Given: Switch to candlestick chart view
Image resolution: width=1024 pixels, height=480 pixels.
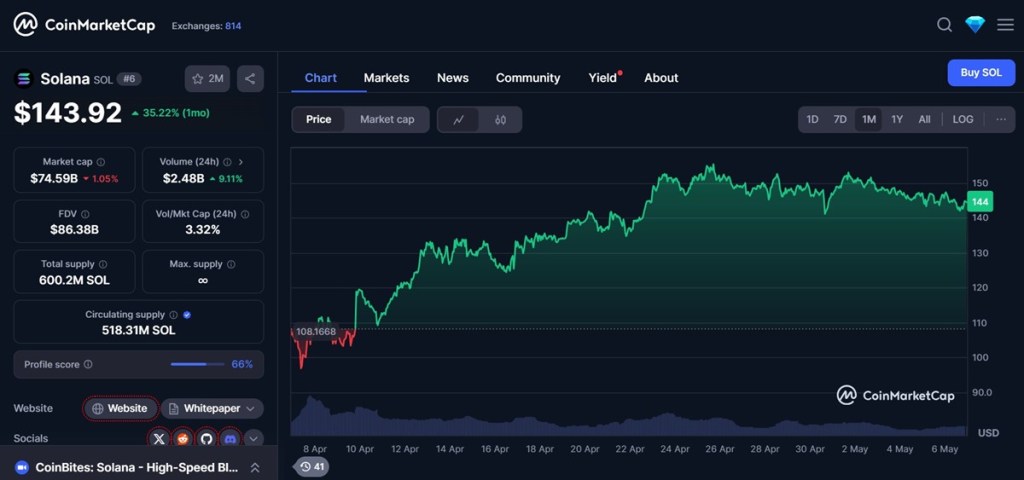Looking at the screenshot, I should tap(500, 120).
